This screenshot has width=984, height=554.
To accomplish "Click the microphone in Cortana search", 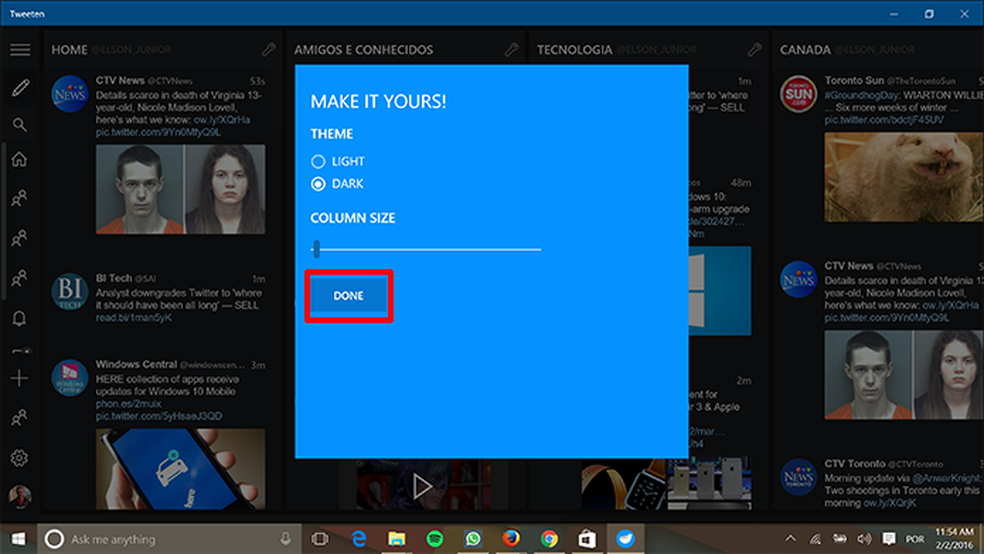I will pyautogui.click(x=286, y=539).
